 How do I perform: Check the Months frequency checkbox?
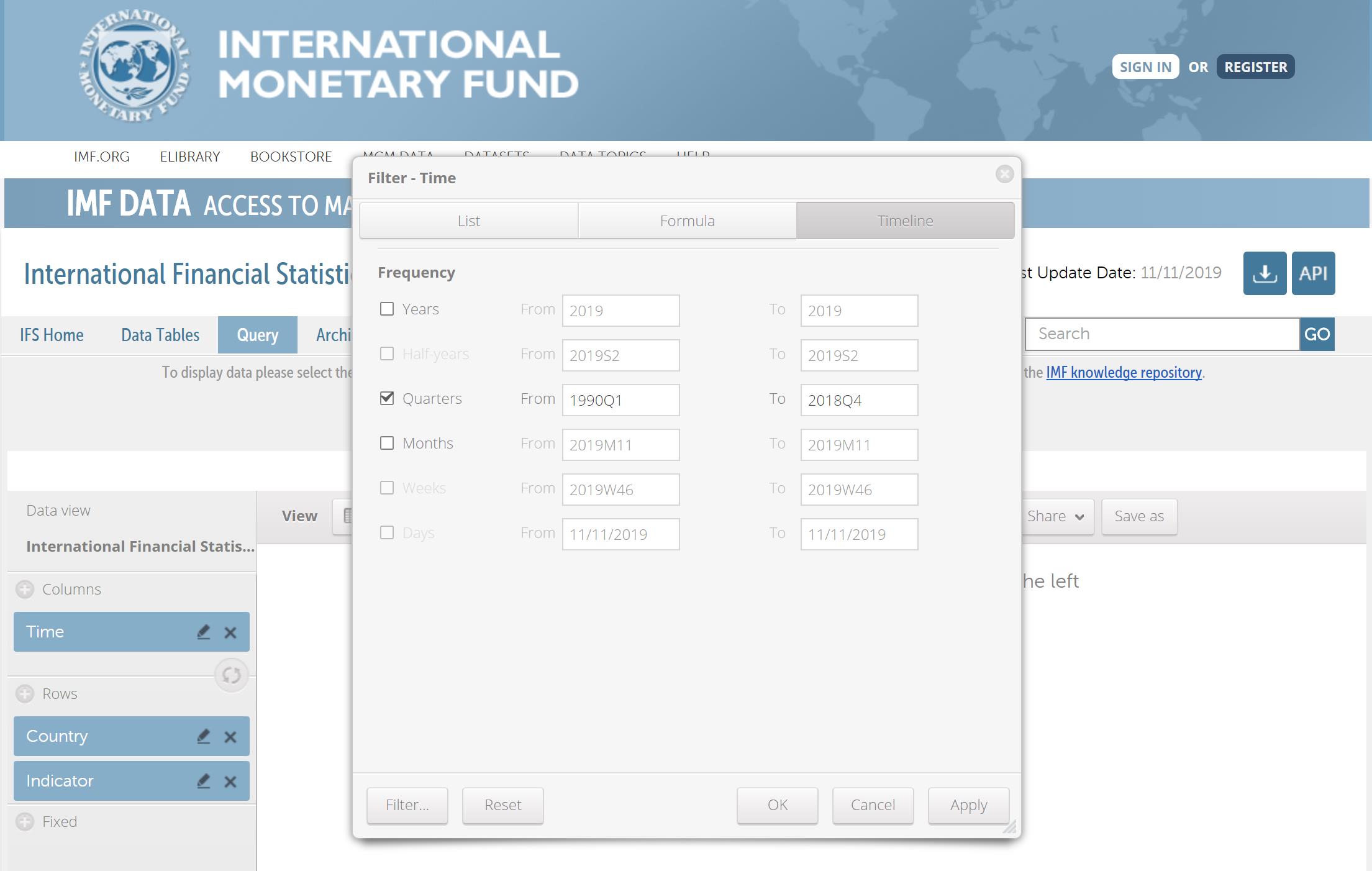coord(387,443)
